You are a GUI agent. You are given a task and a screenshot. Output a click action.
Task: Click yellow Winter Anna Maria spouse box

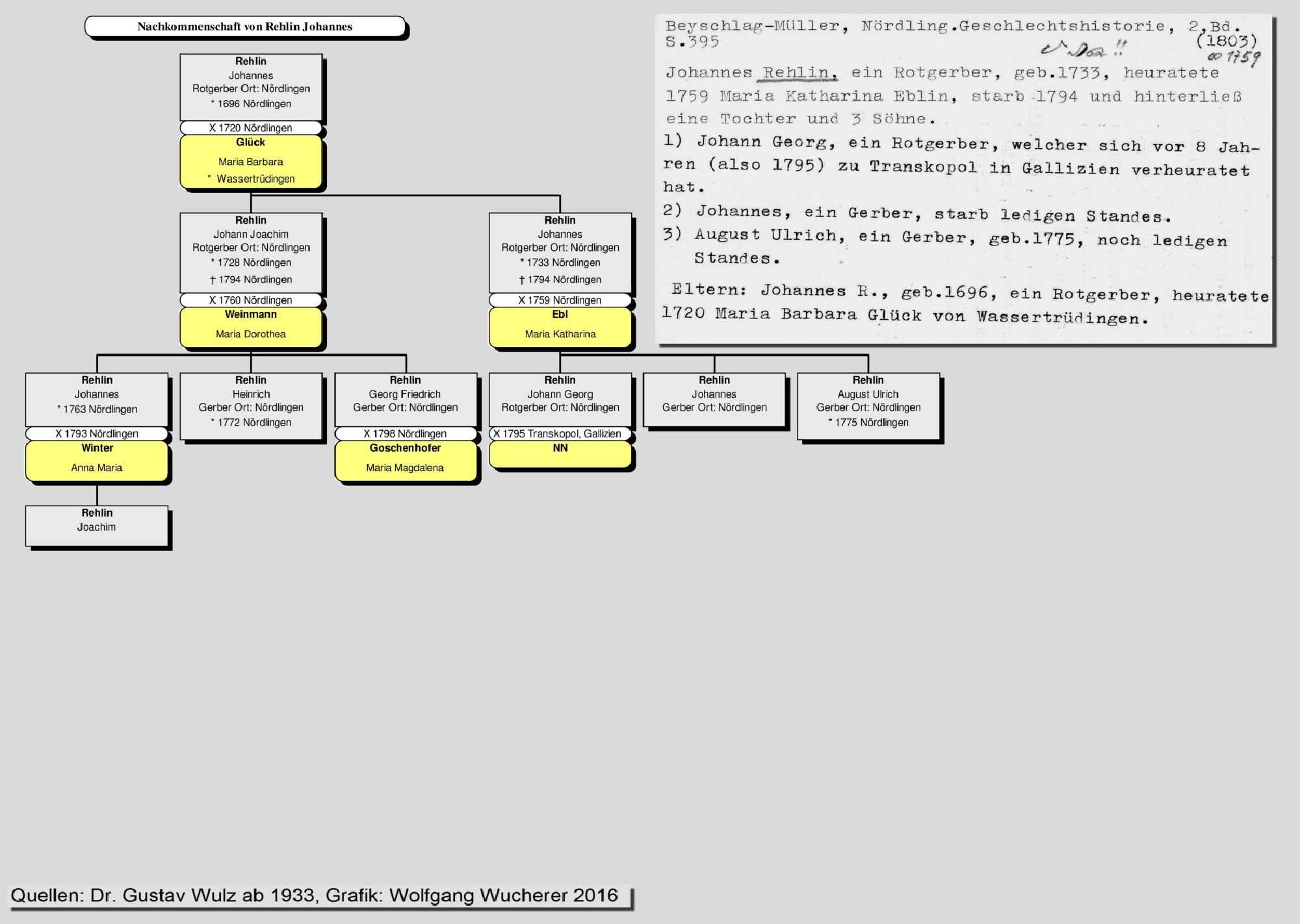(x=97, y=460)
